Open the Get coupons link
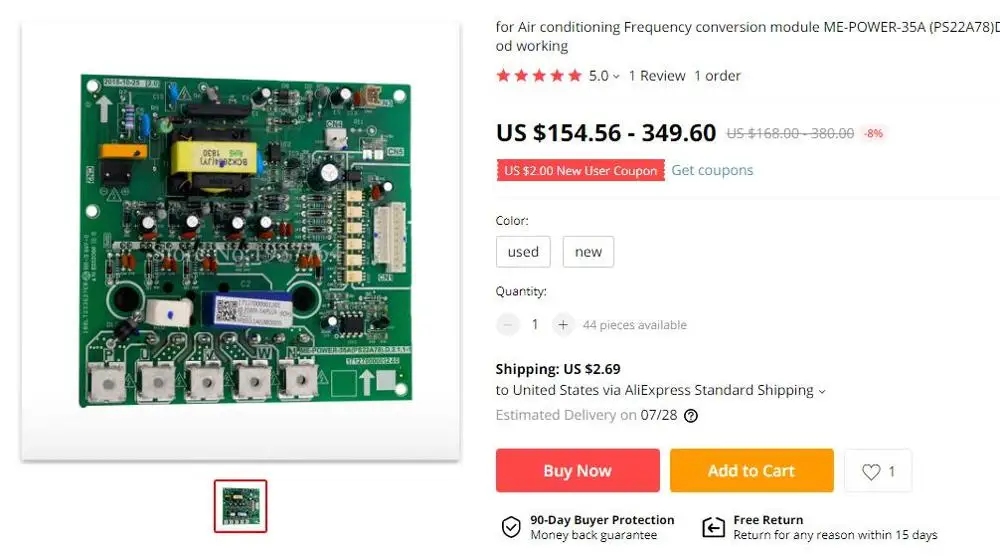The image size is (1000, 557). 712,170
